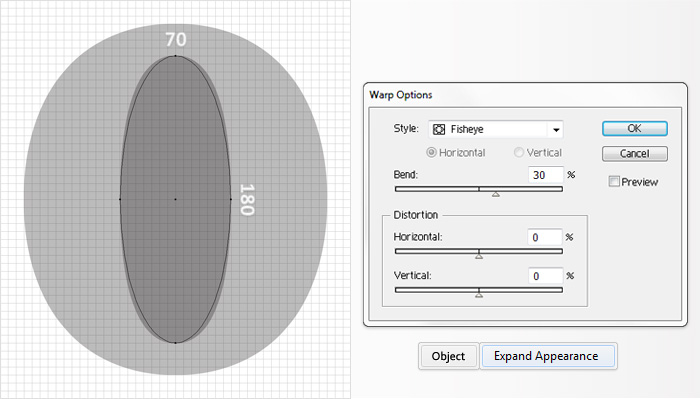Click the Fisheye style name text
Screen dimensions: 700x399
467,129
